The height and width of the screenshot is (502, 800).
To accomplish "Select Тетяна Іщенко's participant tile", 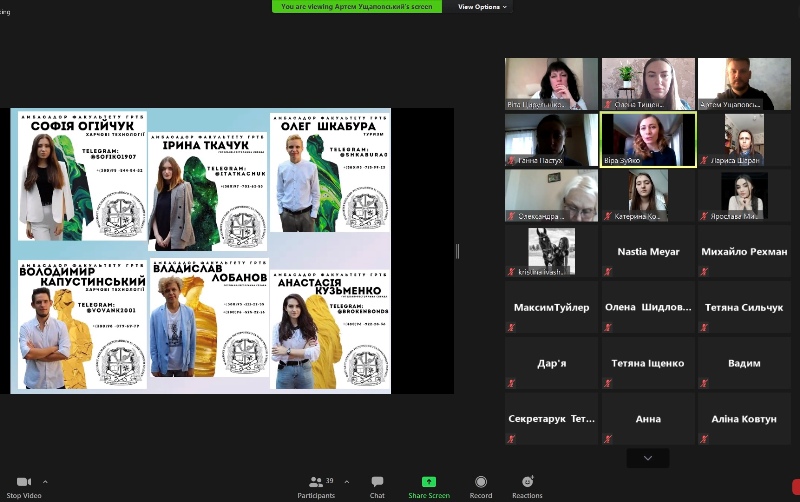I will click(x=648, y=363).
